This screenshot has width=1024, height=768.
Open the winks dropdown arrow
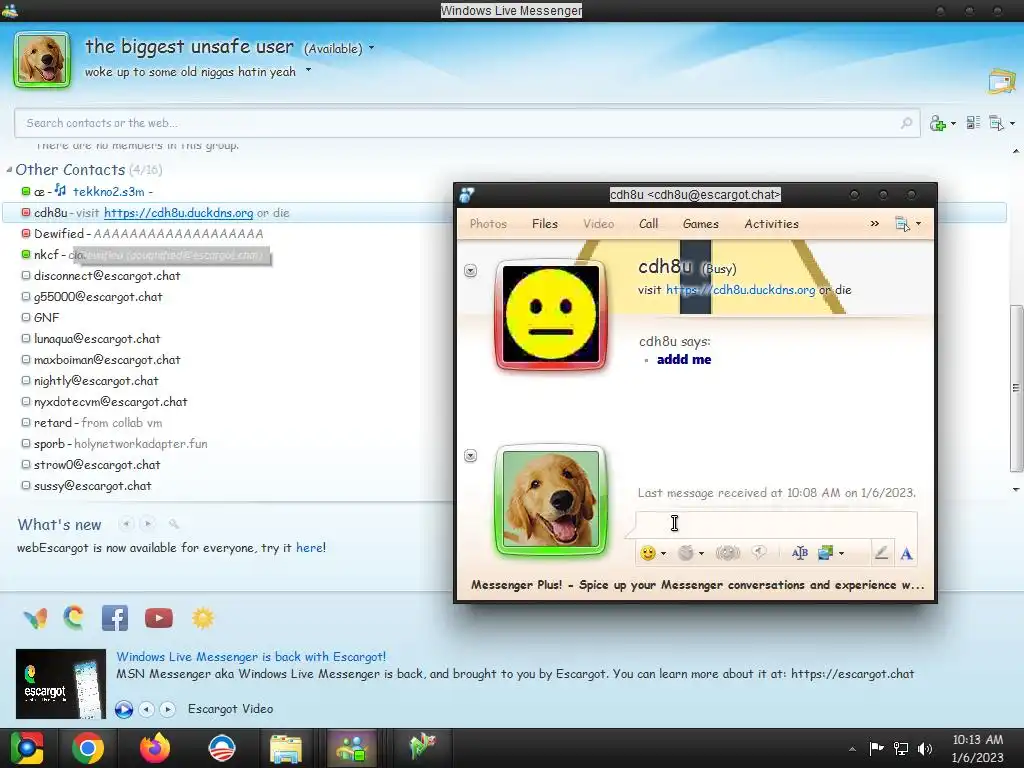701,554
